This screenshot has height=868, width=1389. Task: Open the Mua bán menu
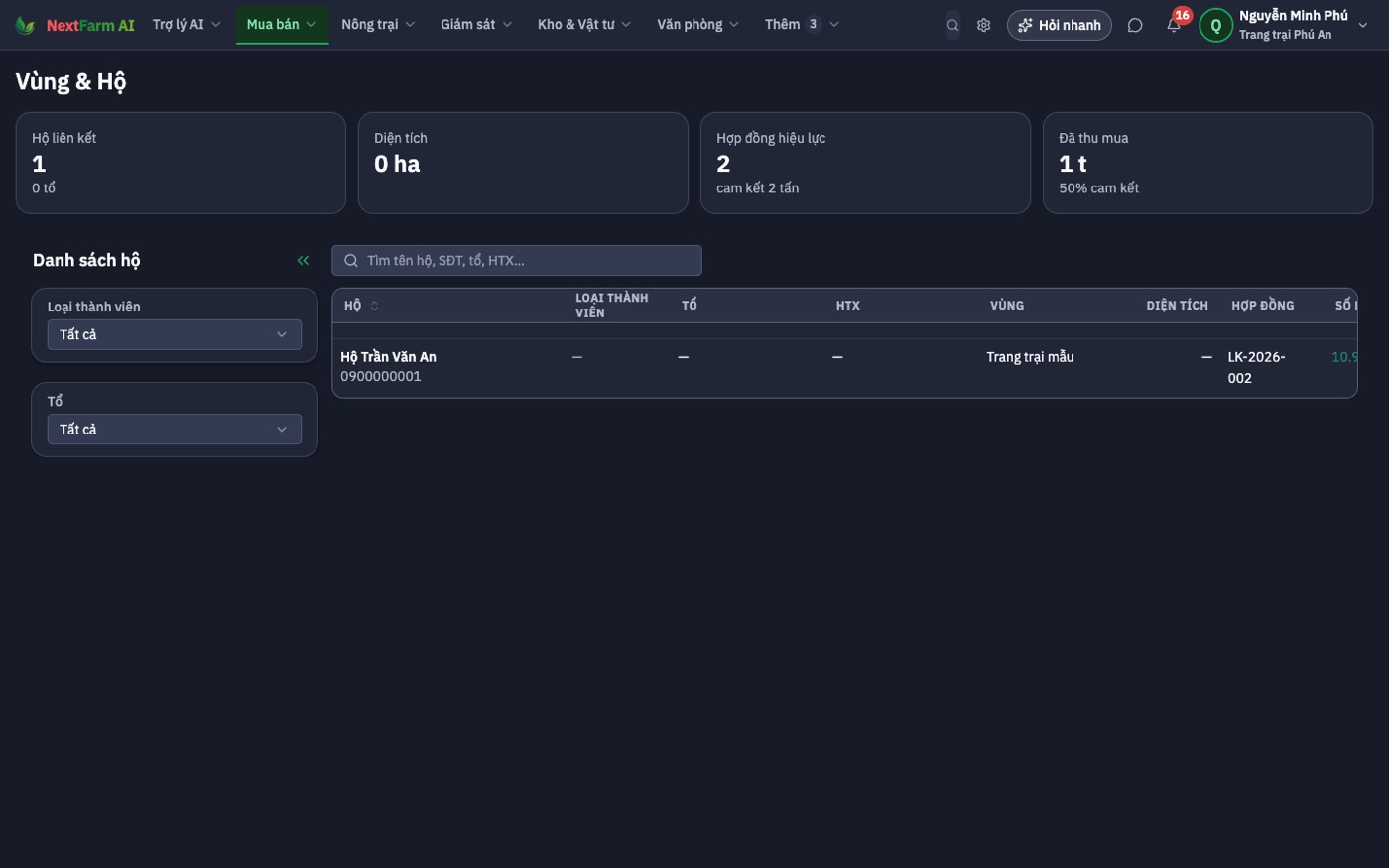coord(282,24)
